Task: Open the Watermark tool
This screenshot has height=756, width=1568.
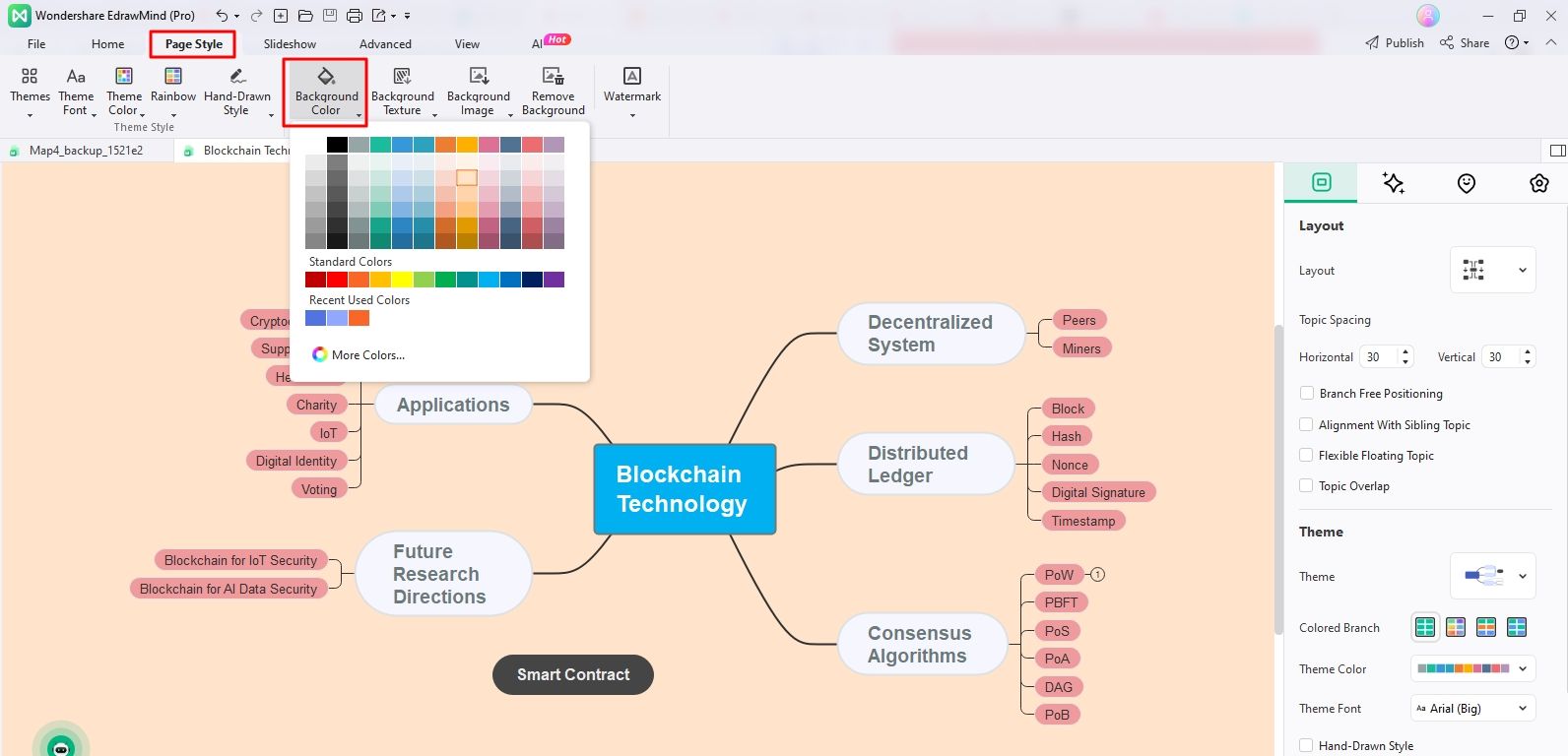Action: tap(632, 77)
